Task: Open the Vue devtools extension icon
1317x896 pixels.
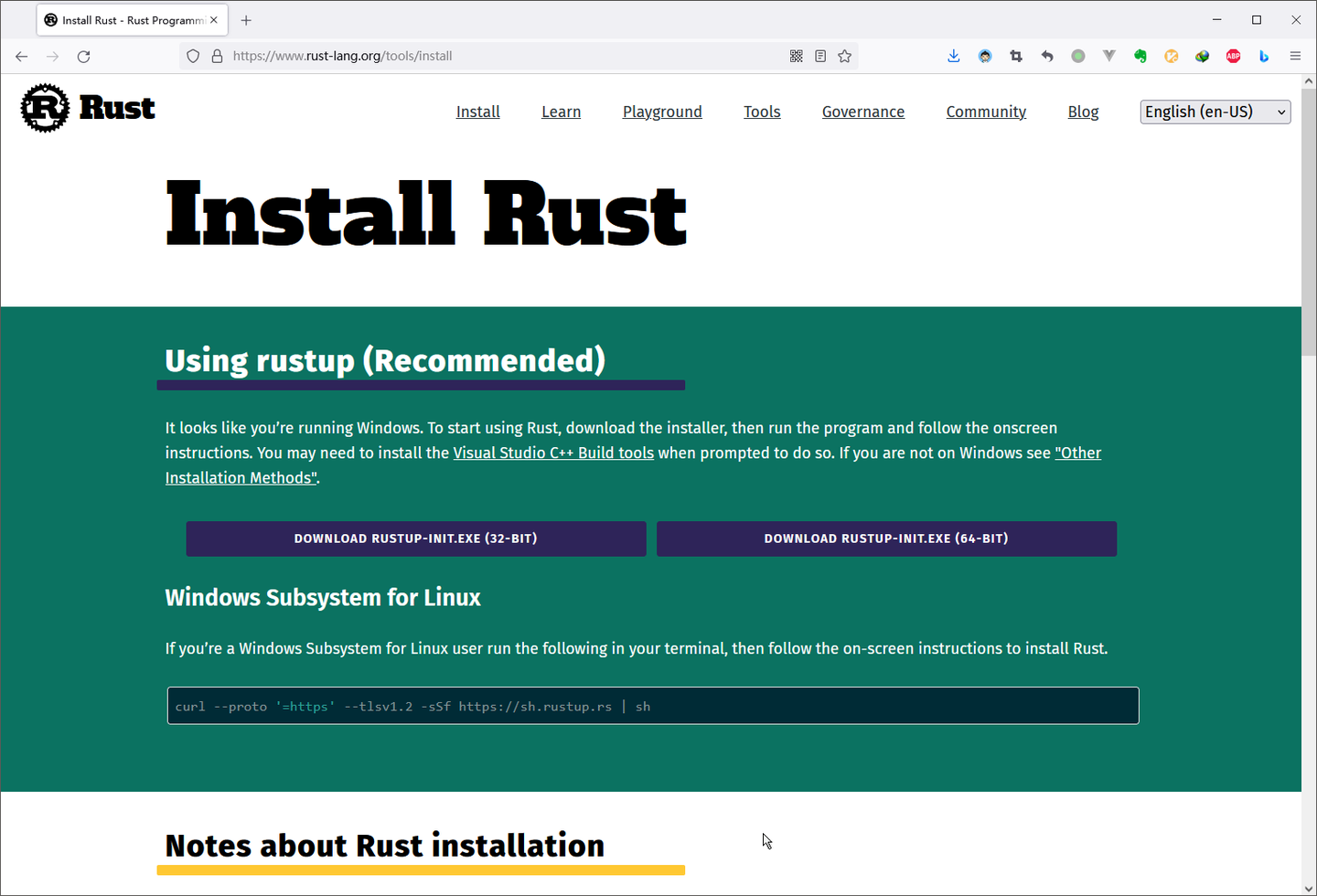Action: click(x=1109, y=56)
